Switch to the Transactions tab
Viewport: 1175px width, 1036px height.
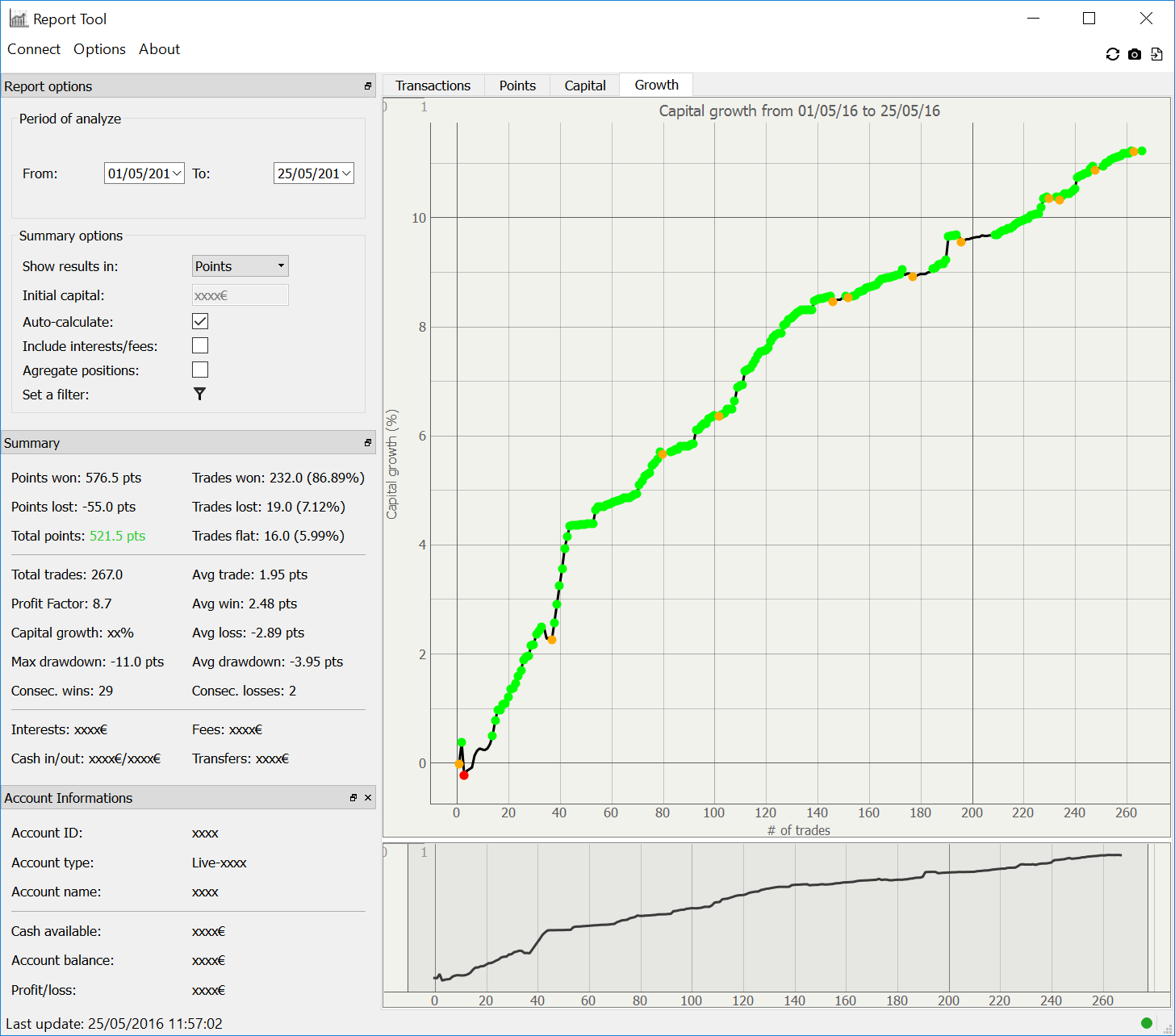tap(433, 86)
